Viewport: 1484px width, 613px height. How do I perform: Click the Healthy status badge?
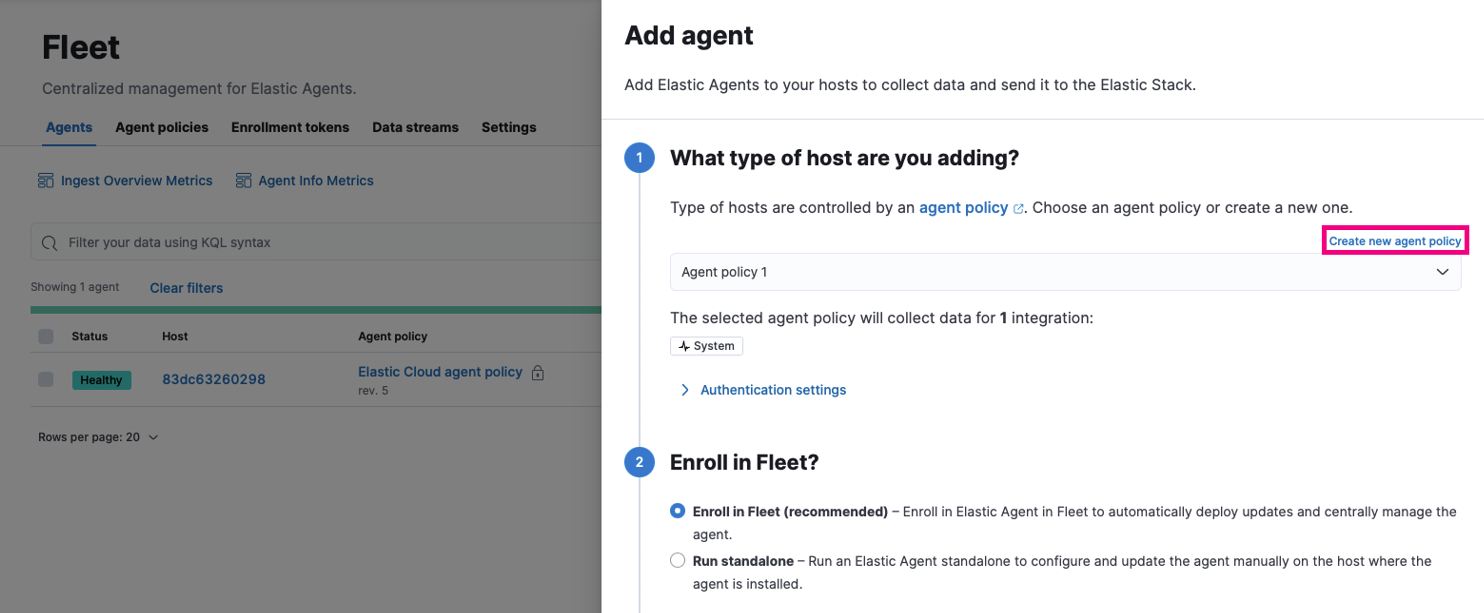click(101, 380)
